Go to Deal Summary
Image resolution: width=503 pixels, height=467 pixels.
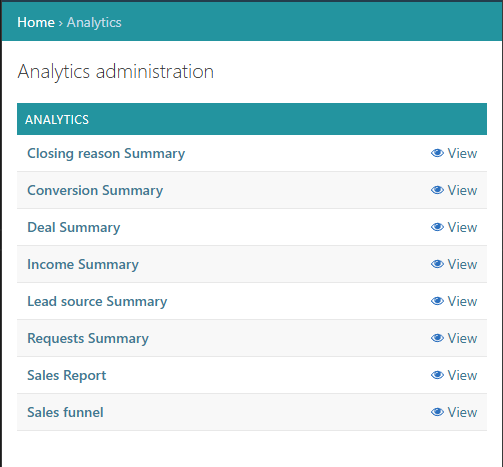(x=74, y=228)
